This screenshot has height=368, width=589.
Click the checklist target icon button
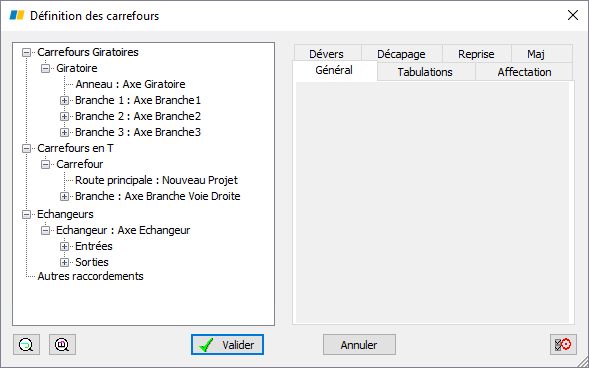tap(563, 344)
